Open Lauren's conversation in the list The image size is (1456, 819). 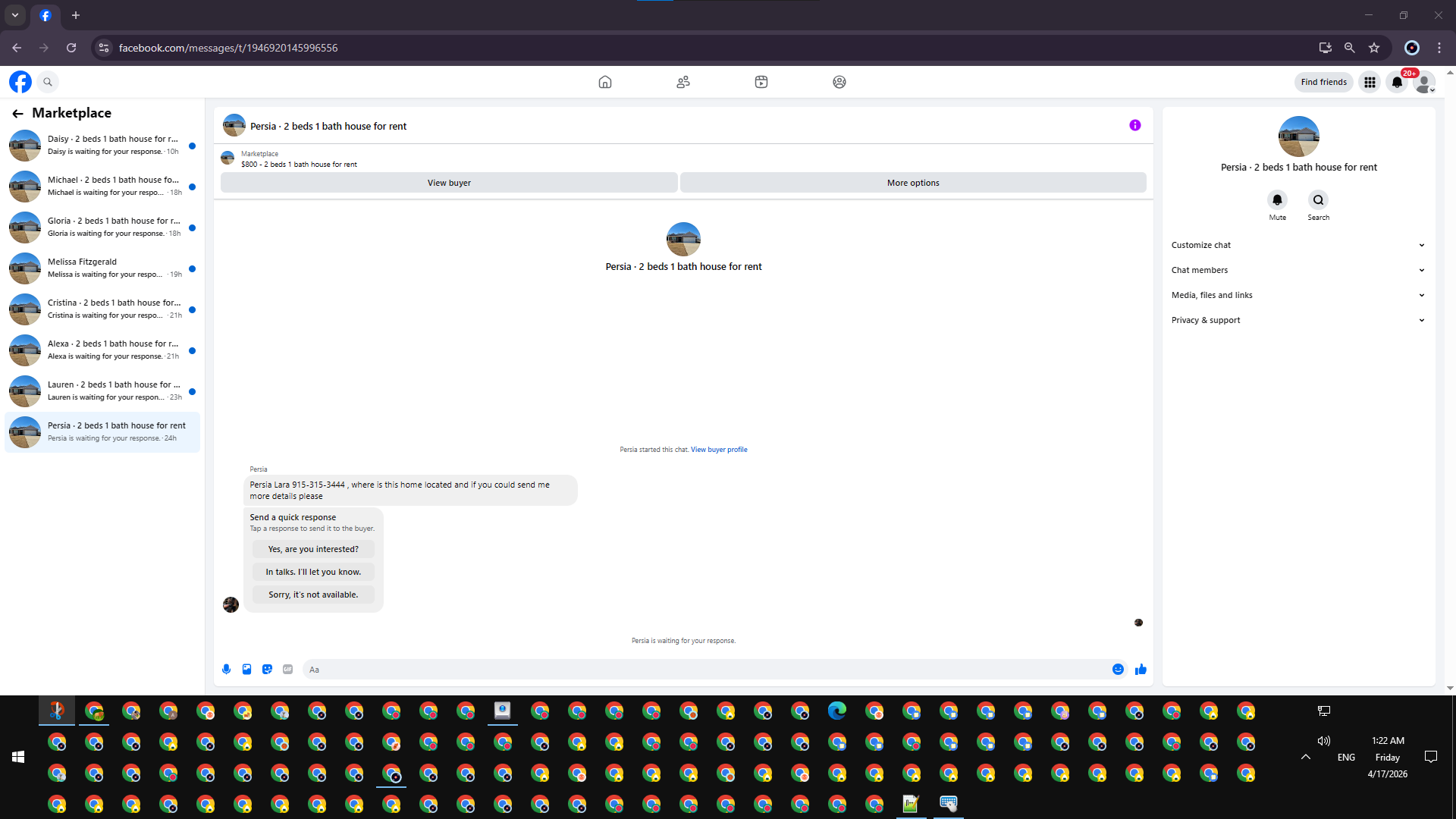tap(102, 391)
